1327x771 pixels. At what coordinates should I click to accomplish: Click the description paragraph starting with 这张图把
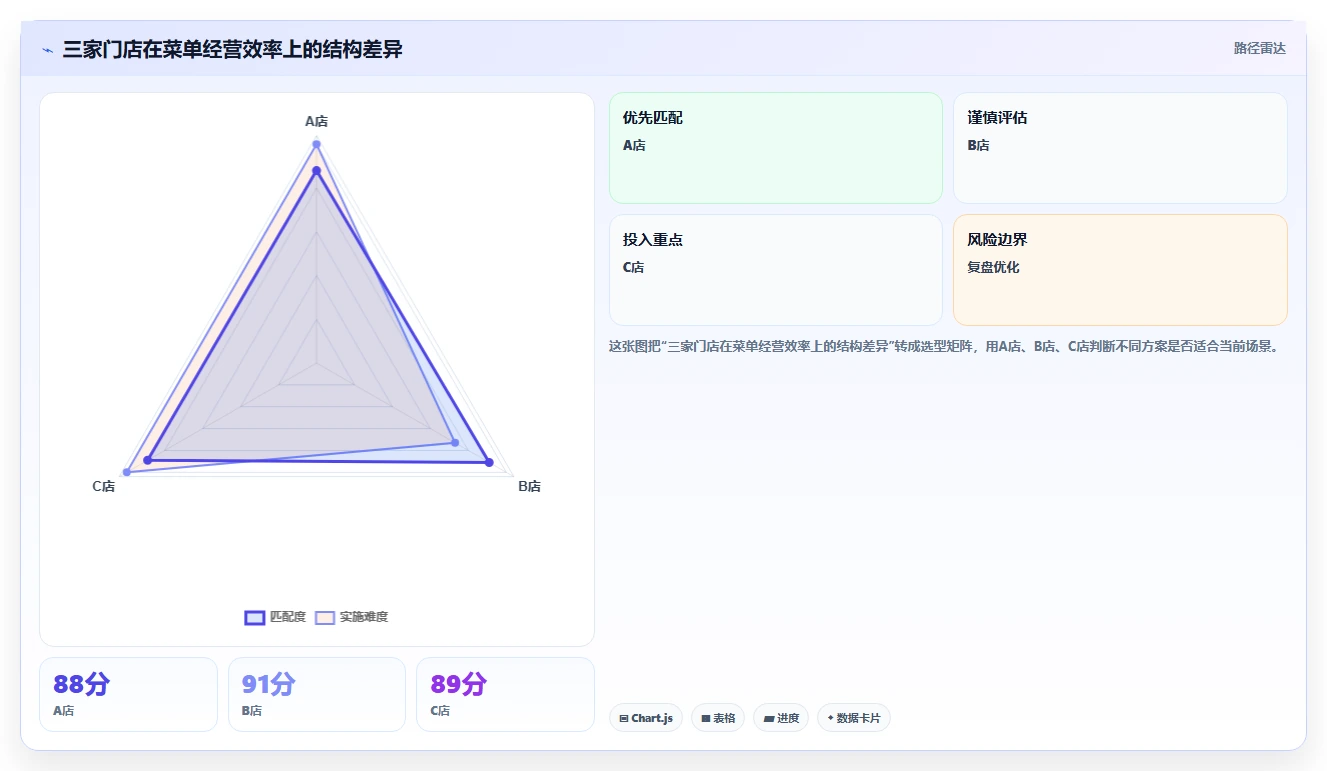tap(944, 346)
